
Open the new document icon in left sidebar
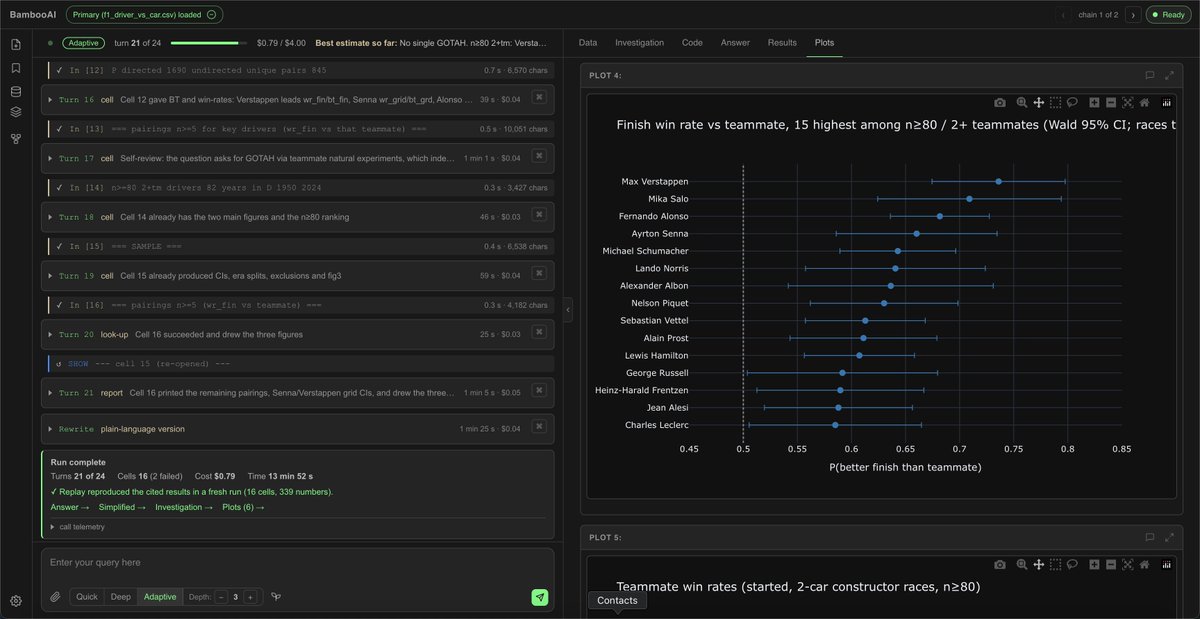[x=16, y=45]
